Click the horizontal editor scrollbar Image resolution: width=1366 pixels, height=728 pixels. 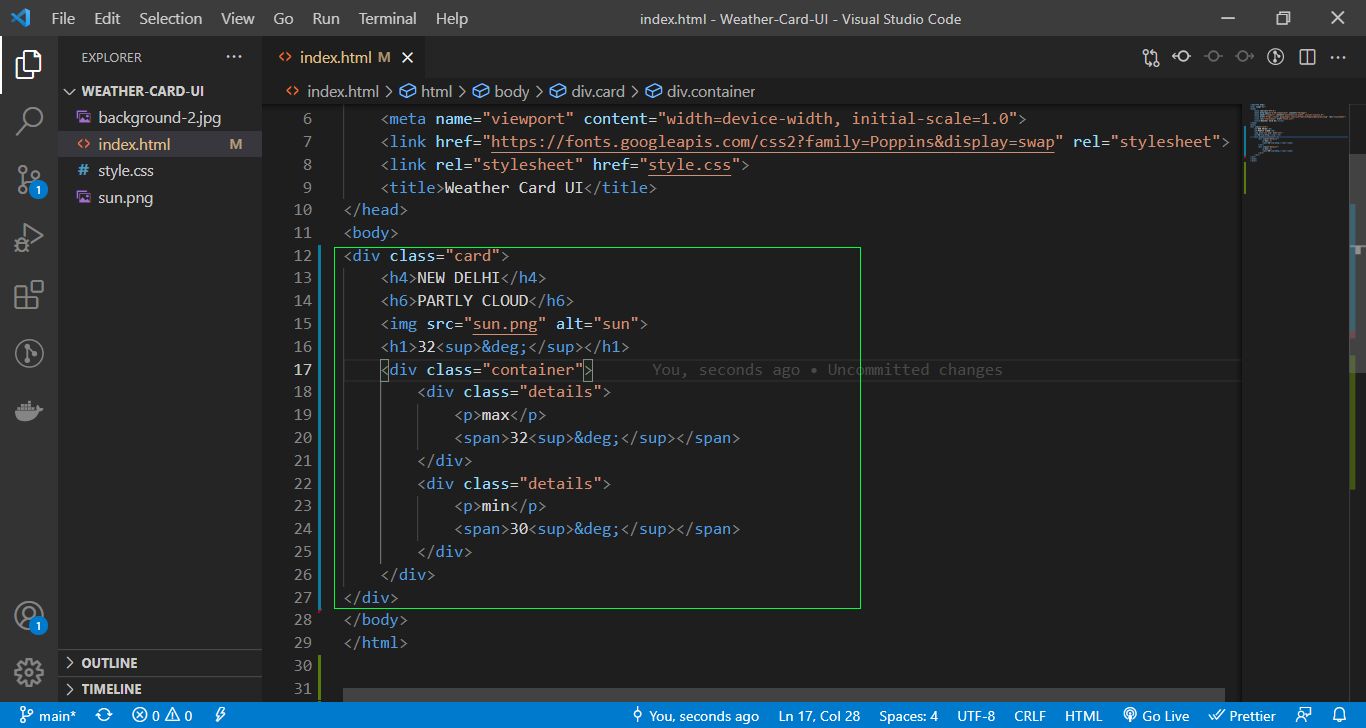[784, 694]
